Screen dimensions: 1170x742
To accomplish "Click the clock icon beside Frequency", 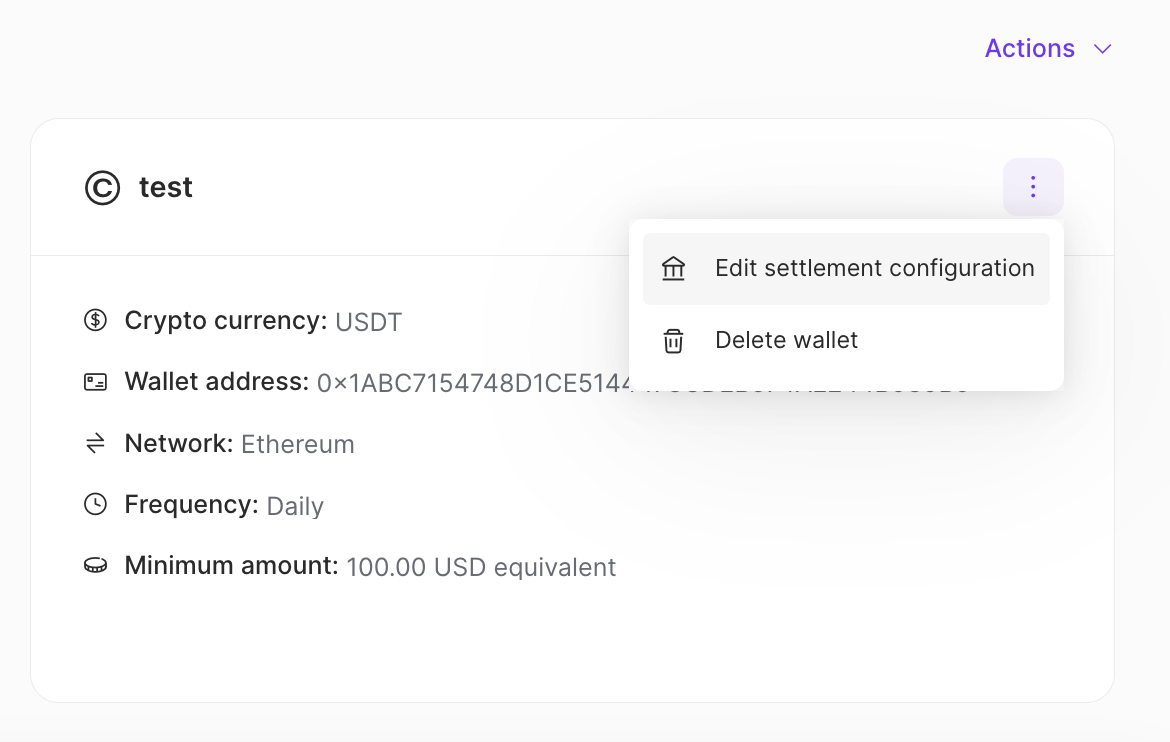I will [95, 504].
